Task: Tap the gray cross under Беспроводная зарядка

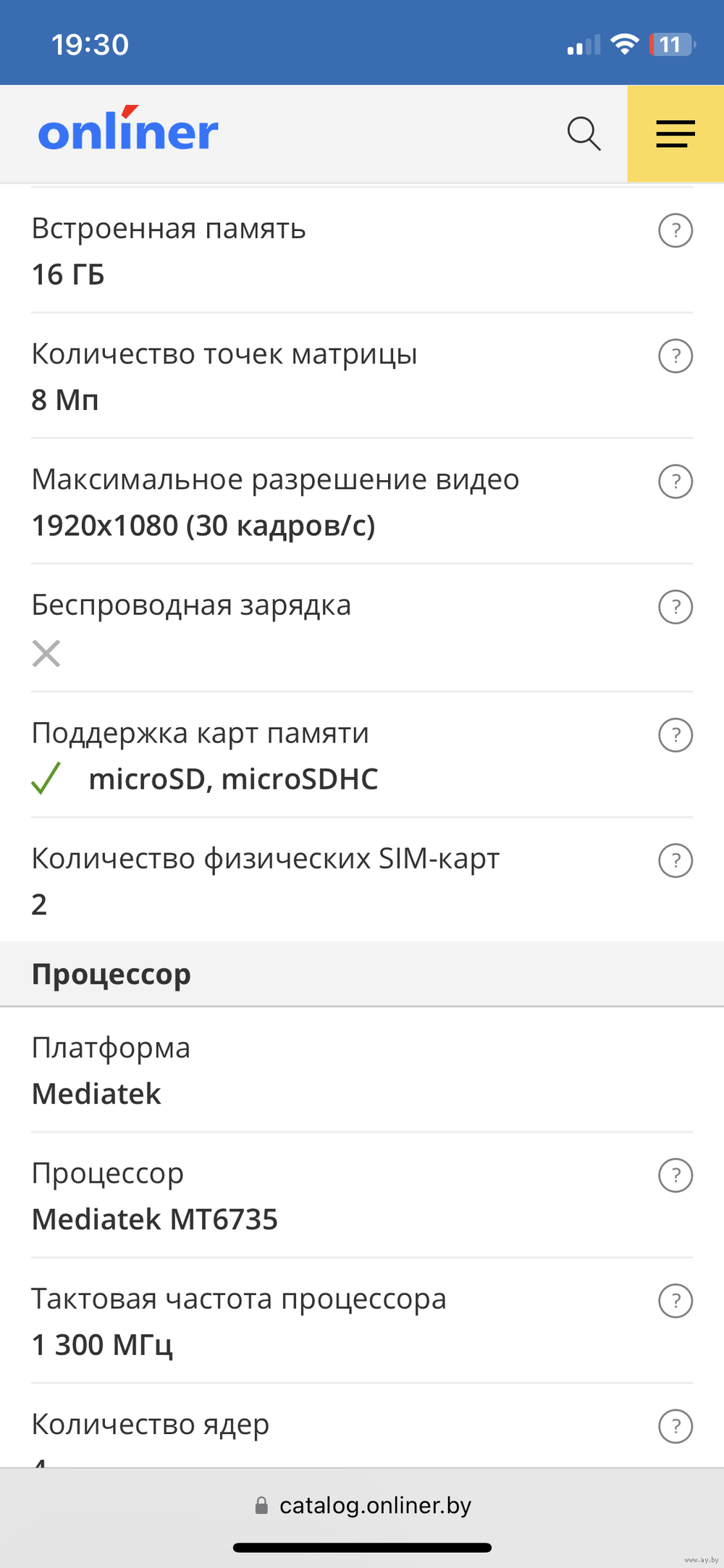Action: click(46, 653)
